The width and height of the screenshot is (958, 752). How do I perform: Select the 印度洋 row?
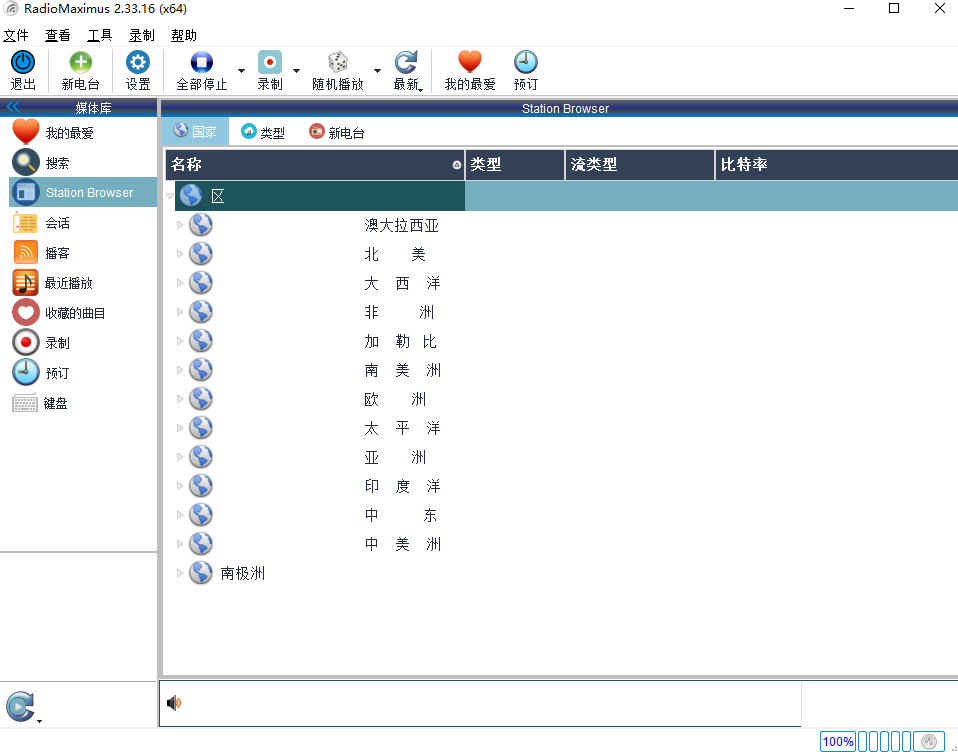(560, 486)
